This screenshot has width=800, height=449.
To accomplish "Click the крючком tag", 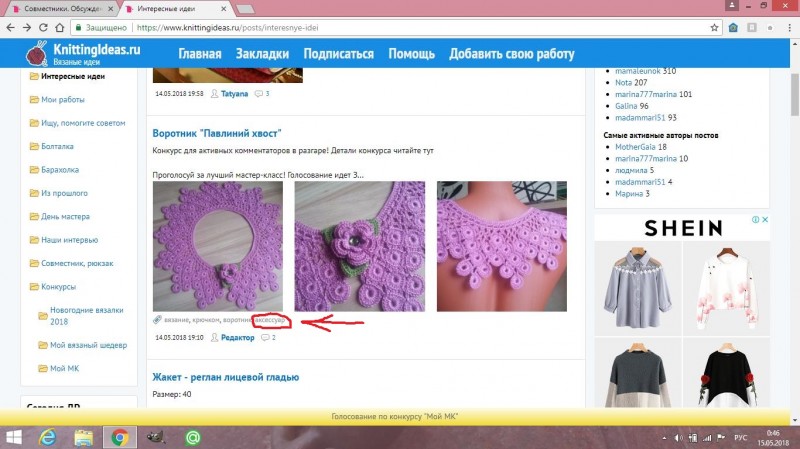I will 206,320.
